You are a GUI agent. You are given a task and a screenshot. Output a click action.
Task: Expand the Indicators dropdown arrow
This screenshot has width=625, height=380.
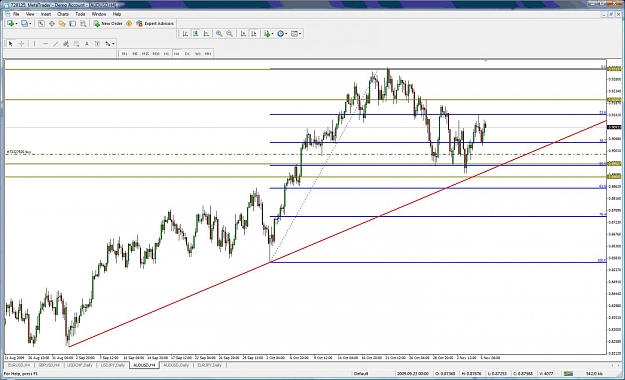pos(272,34)
